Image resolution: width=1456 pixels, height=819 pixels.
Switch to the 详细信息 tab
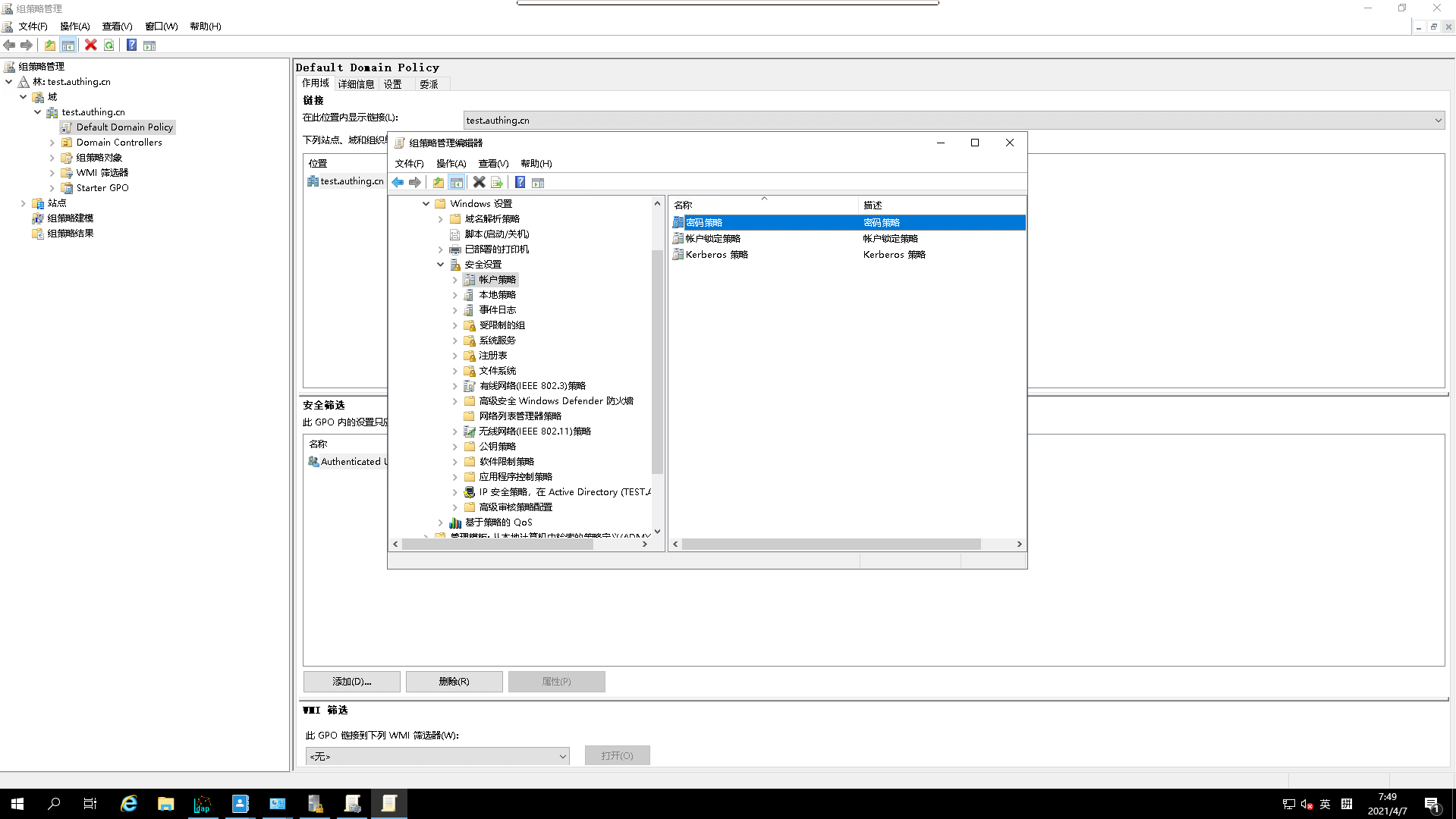click(356, 84)
